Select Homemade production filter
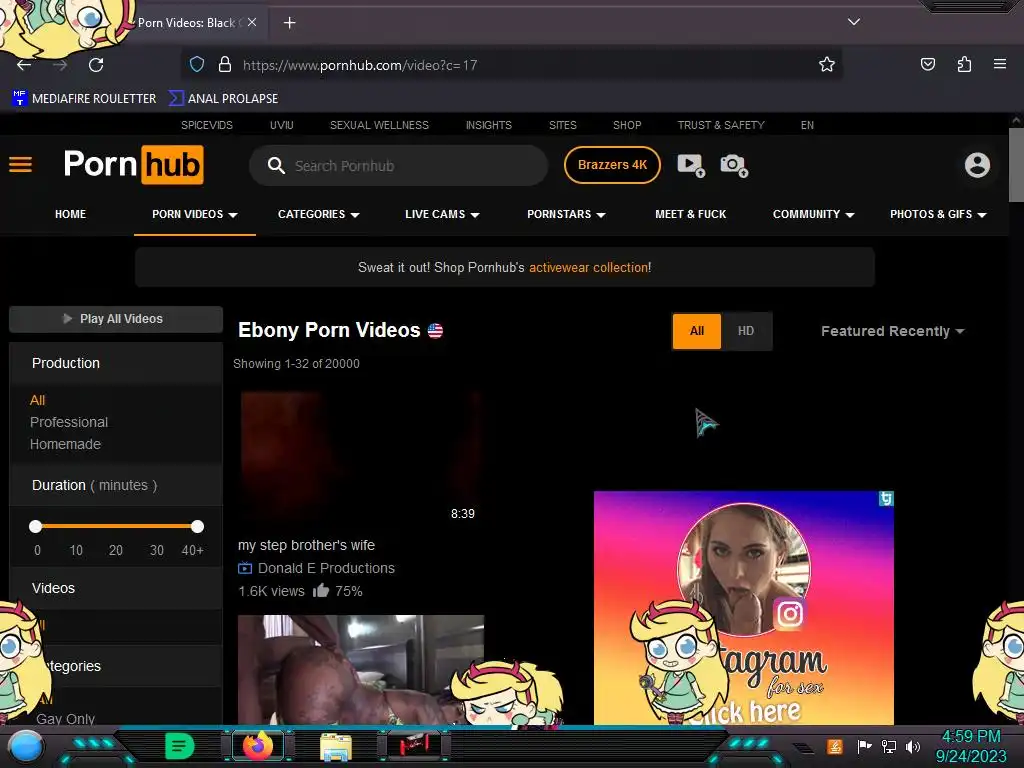The image size is (1024, 768). [x=65, y=444]
